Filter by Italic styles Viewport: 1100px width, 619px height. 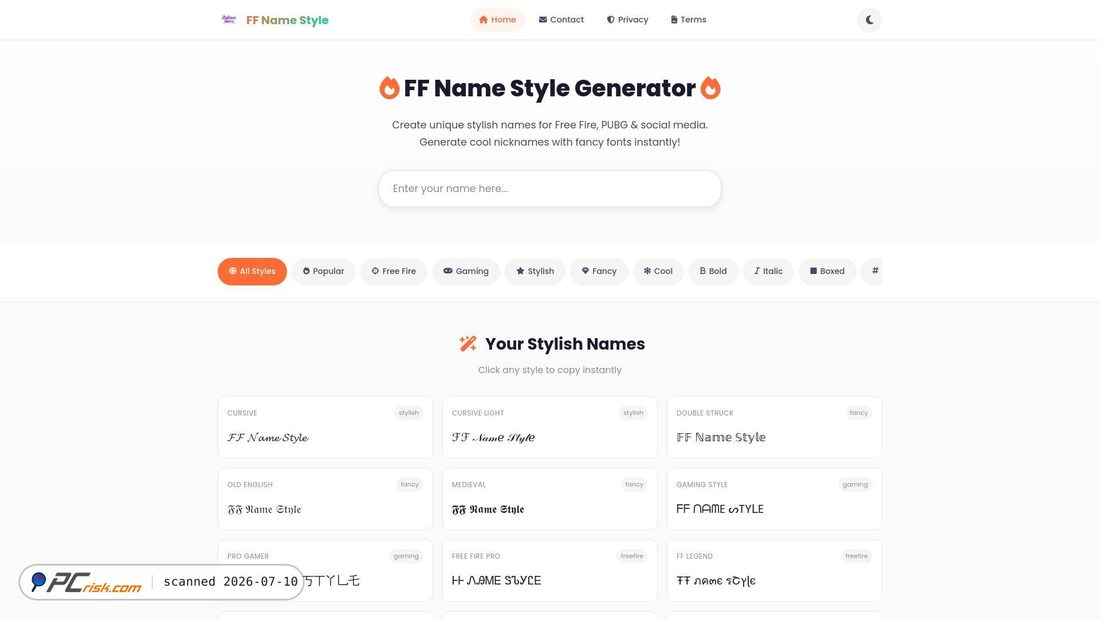[768, 271]
